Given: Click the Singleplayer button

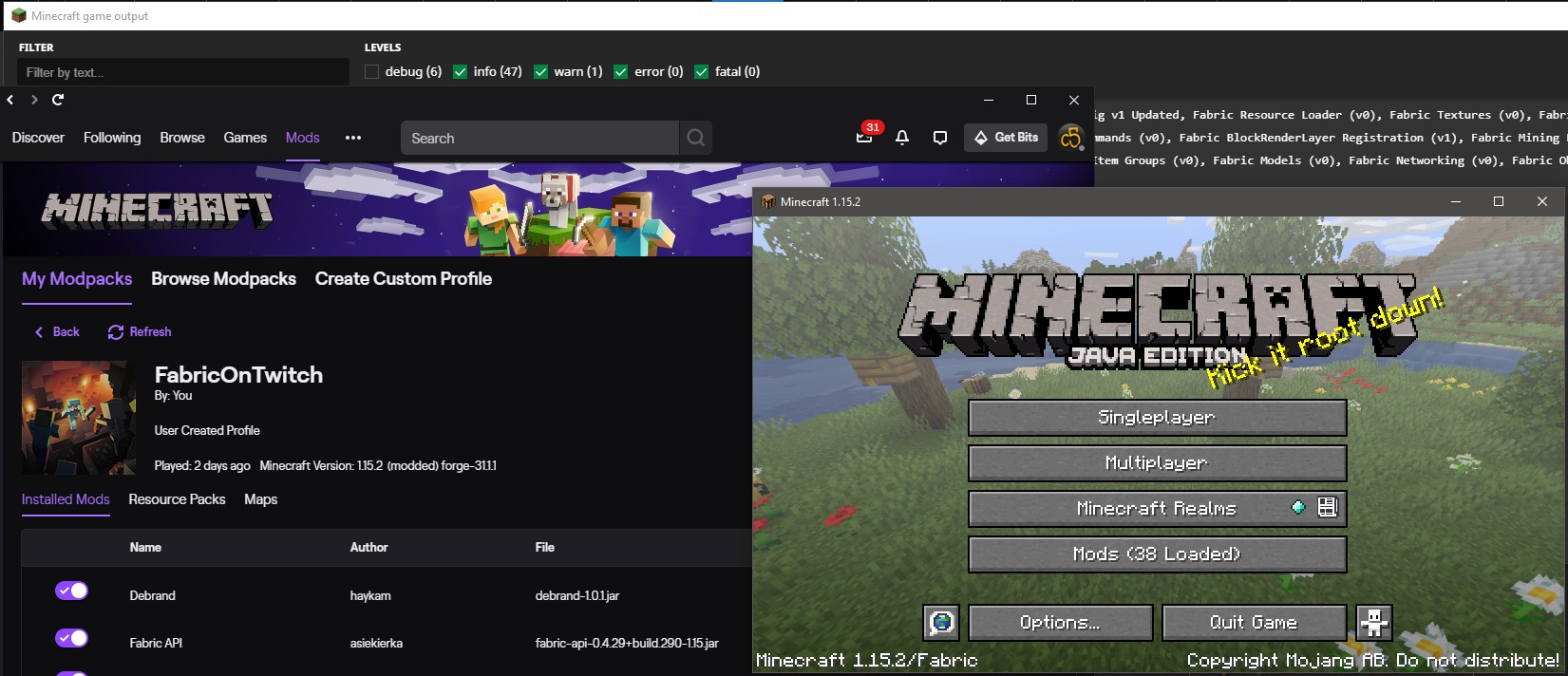Looking at the screenshot, I should (1157, 418).
